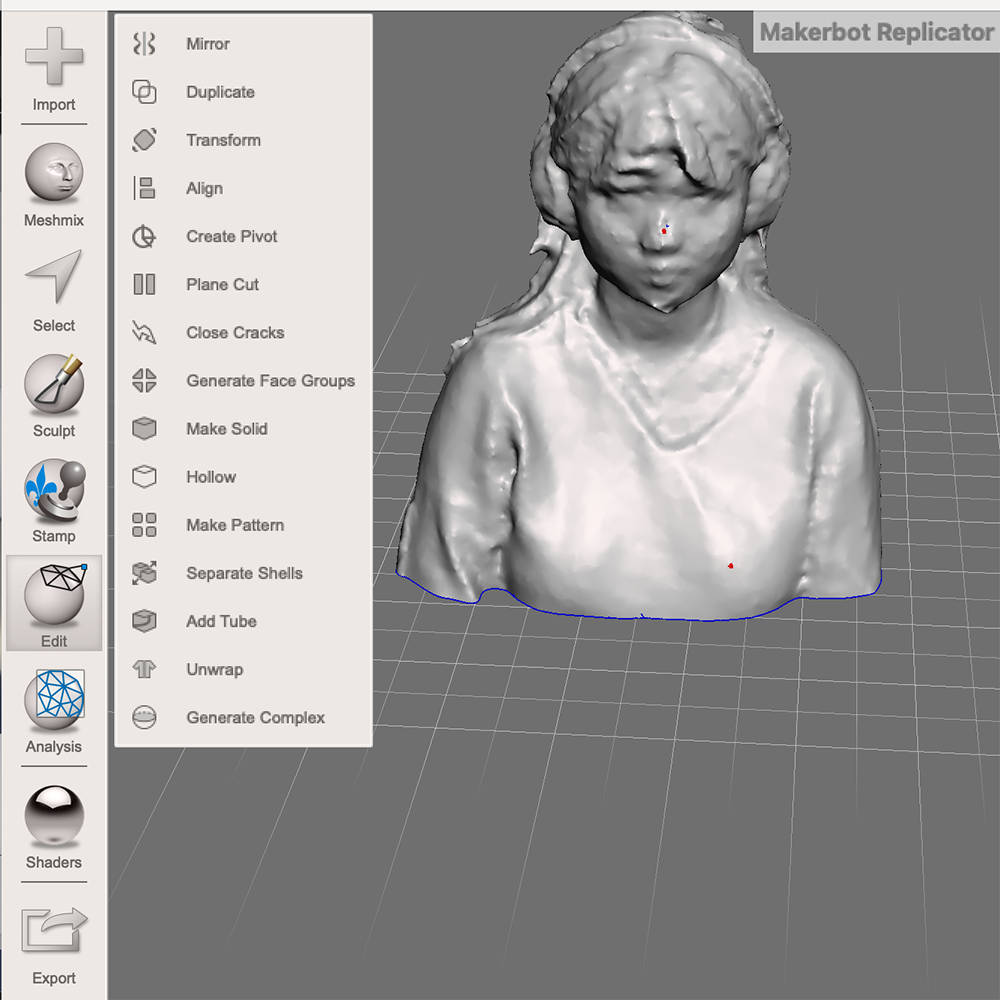The height and width of the screenshot is (1000, 1000).
Task: Open the Import tool
Action: pos(54,70)
